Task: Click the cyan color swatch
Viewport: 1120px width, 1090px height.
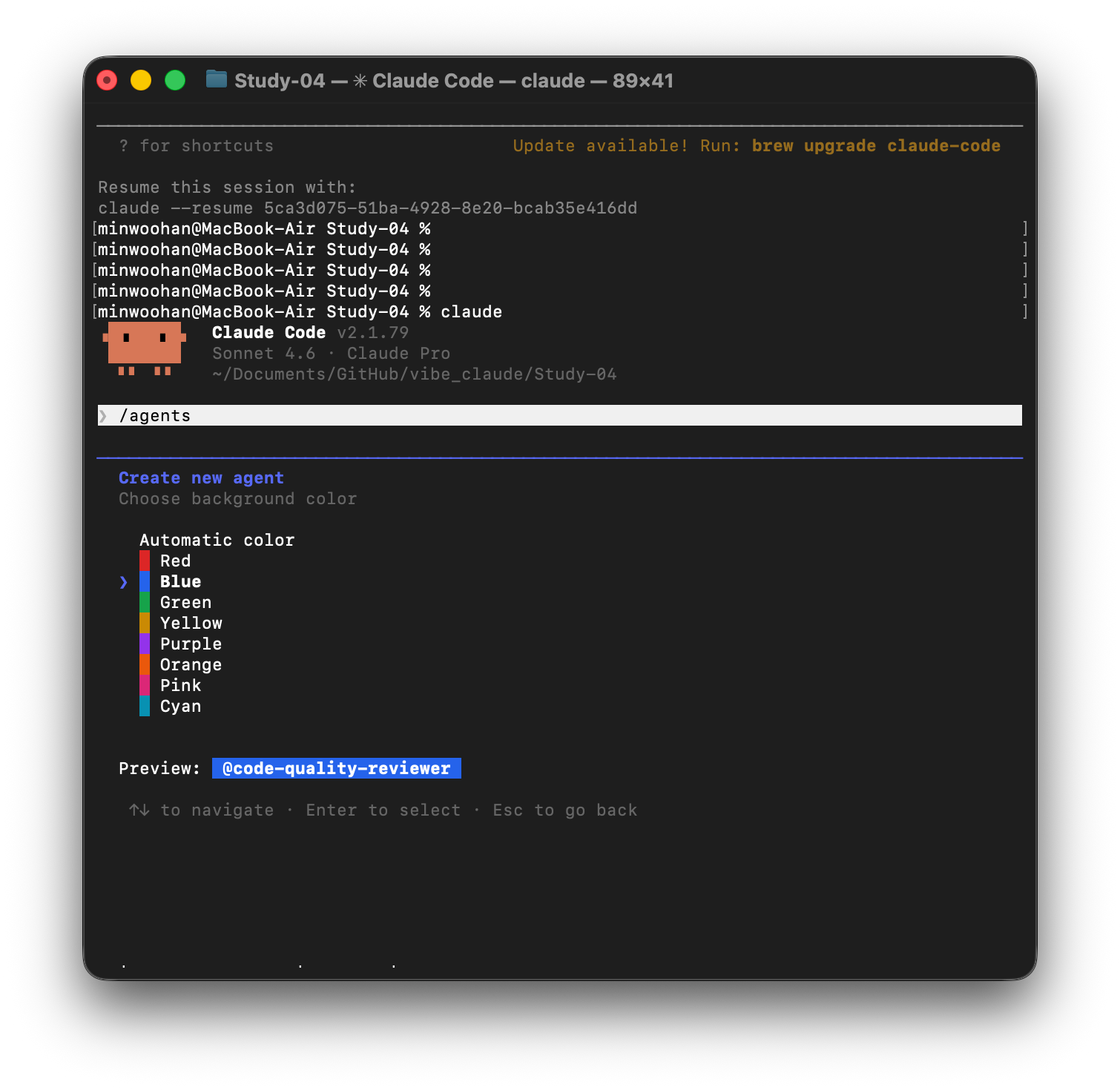Action: tap(145, 707)
